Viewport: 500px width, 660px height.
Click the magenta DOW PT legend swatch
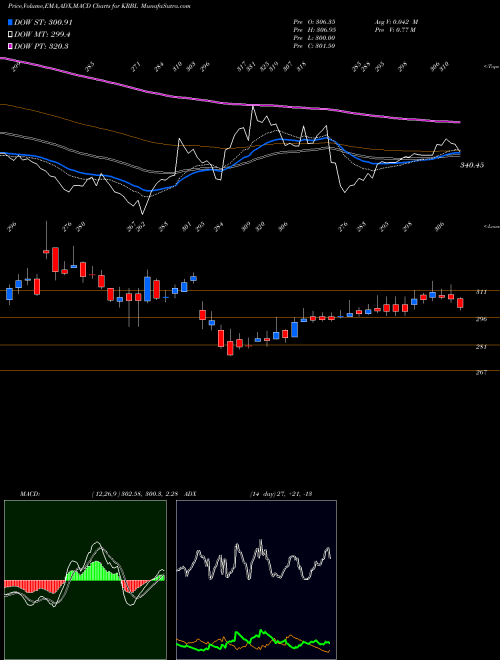point(10,46)
